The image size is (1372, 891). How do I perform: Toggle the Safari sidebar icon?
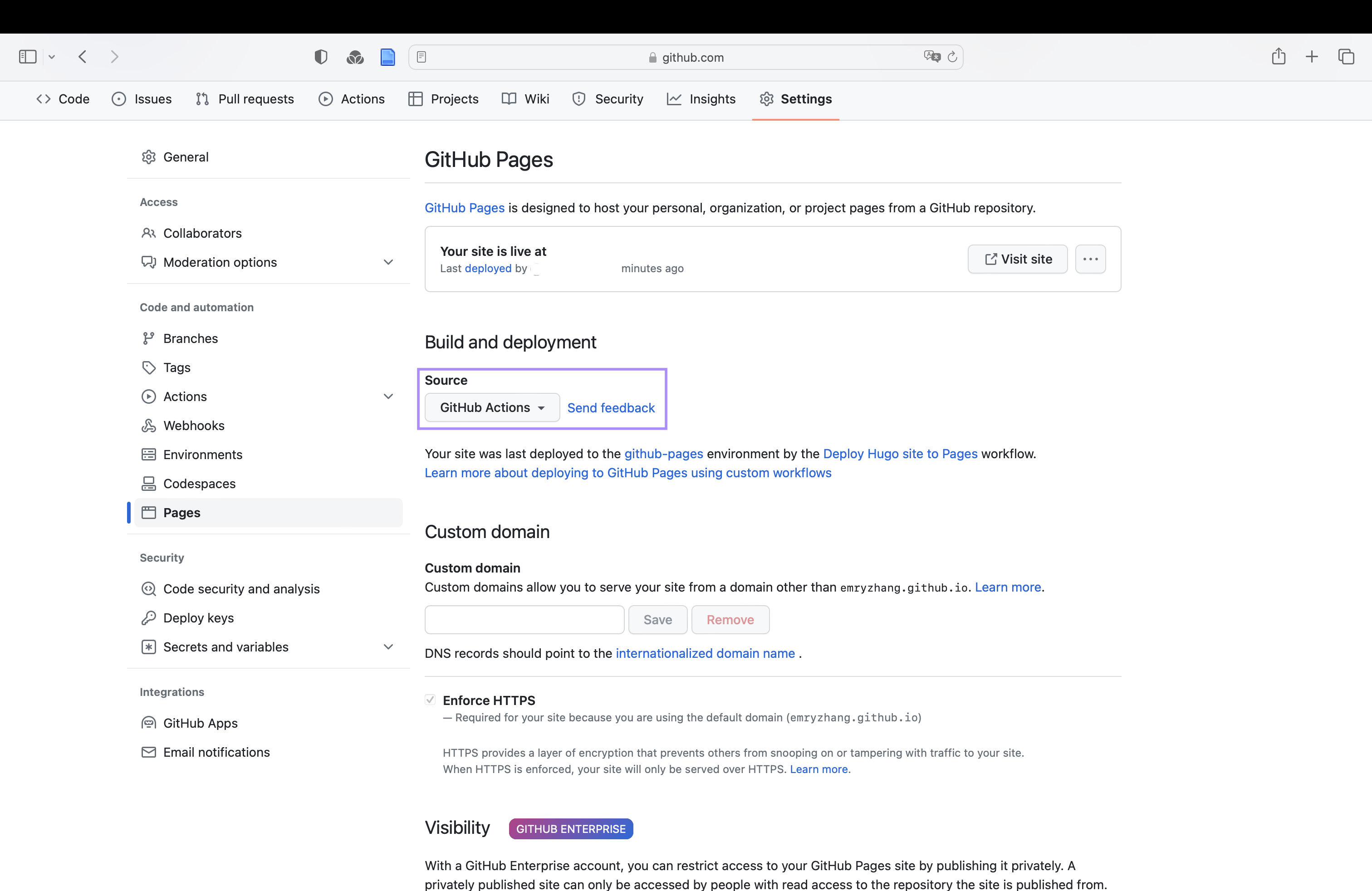coord(28,56)
